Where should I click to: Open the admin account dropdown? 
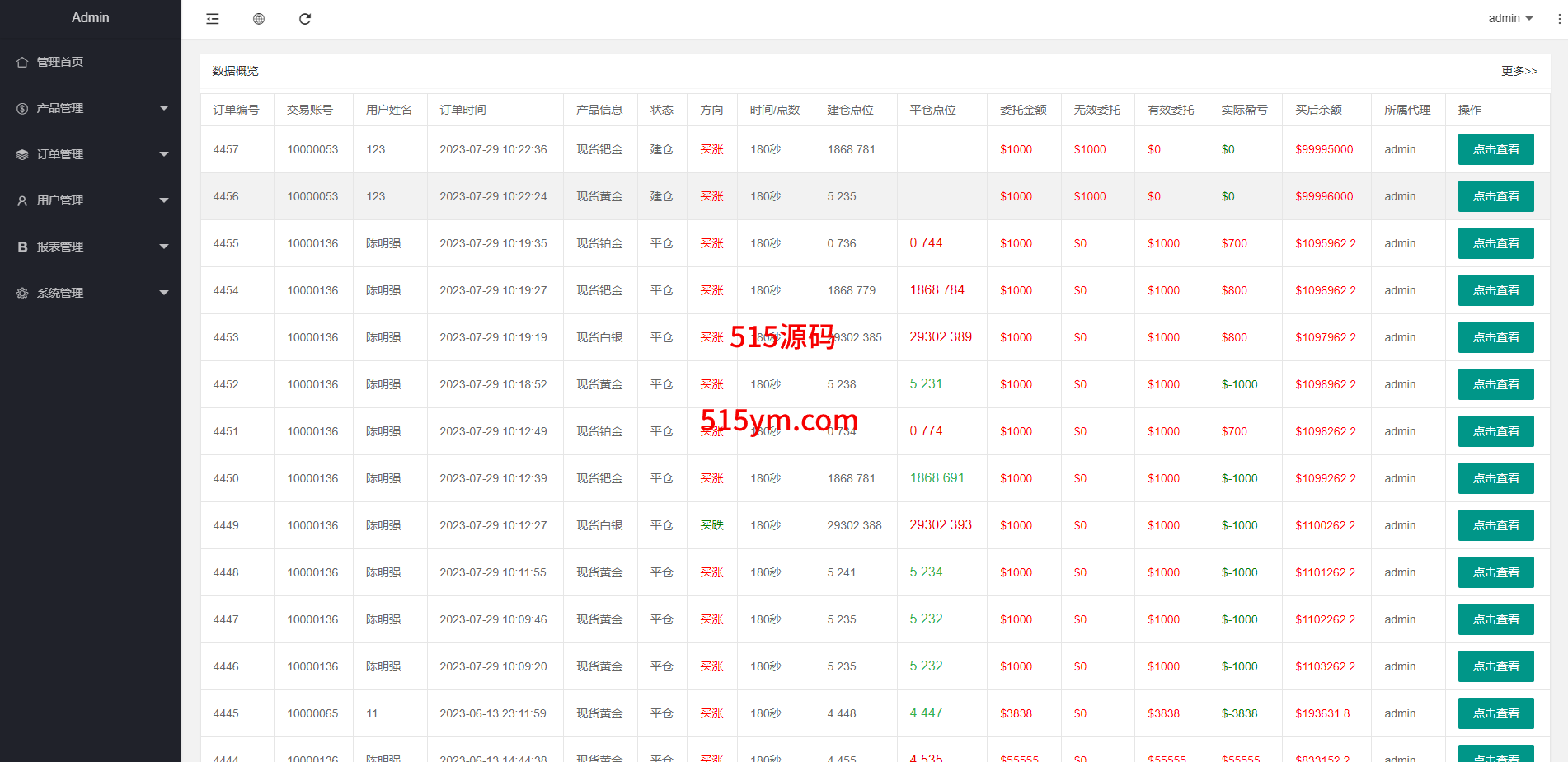pyautogui.click(x=1510, y=18)
